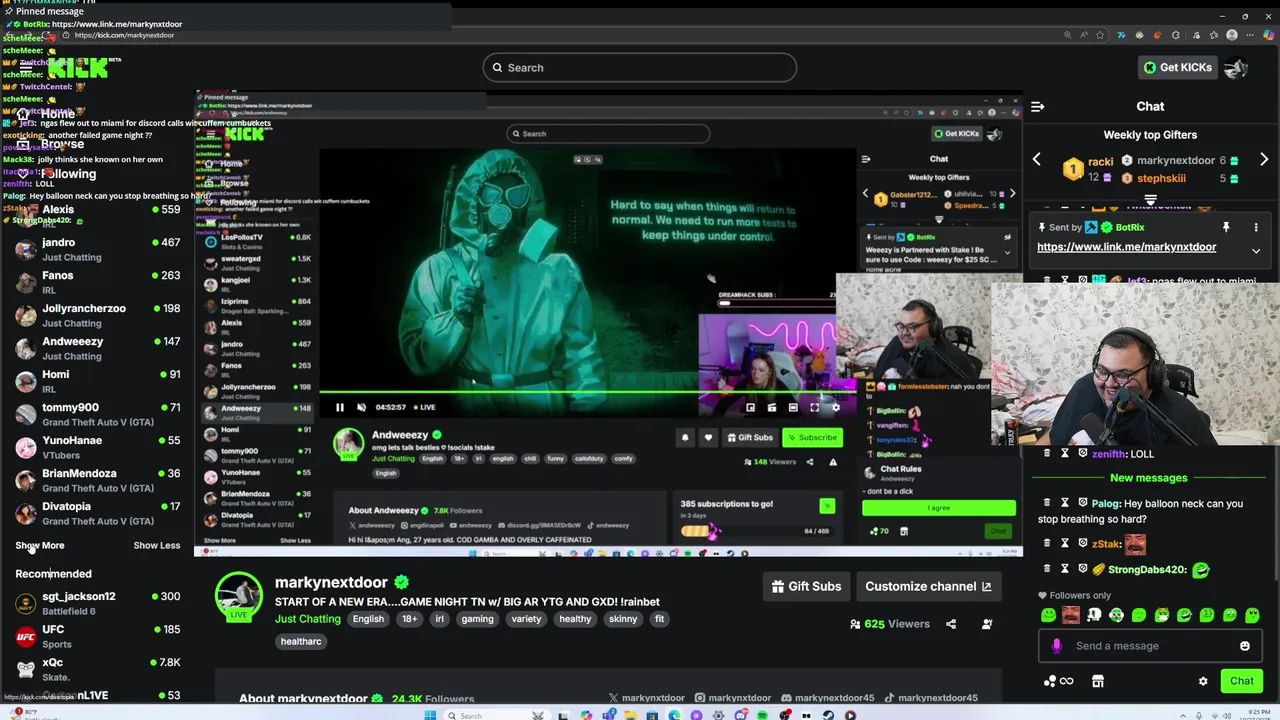
Task: Open Browse in the sidebar
Action: [52, 144]
